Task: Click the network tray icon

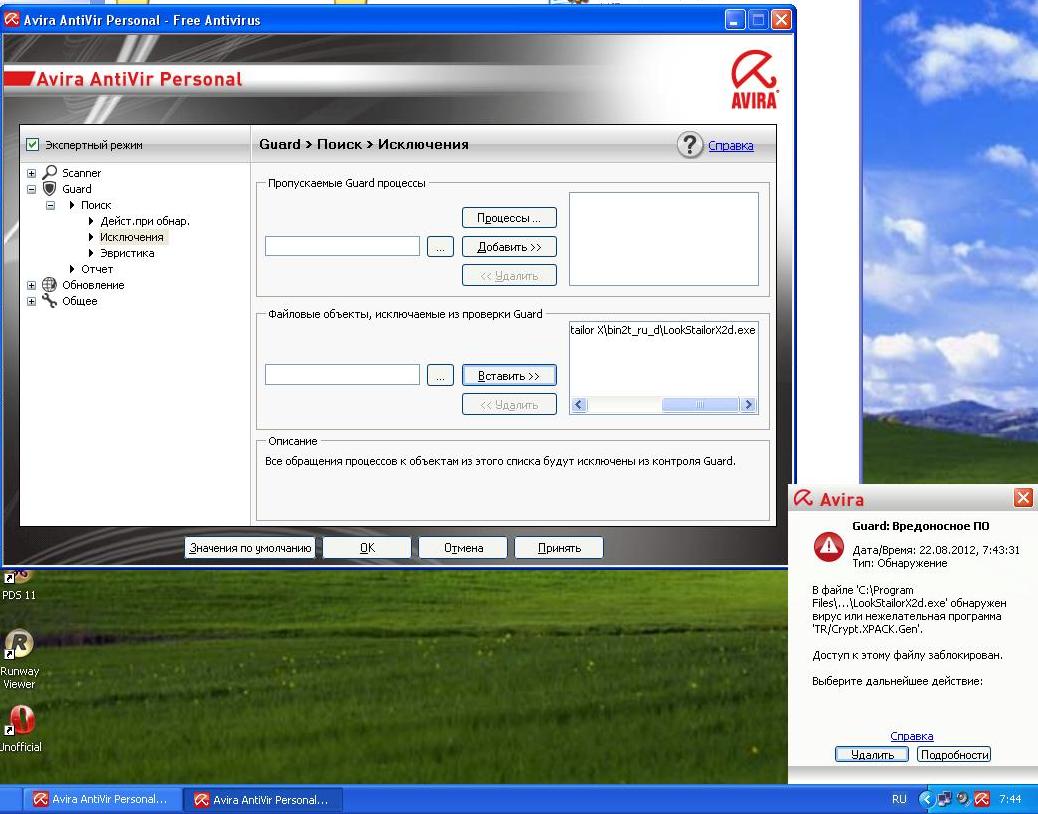Action: [x=945, y=799]
